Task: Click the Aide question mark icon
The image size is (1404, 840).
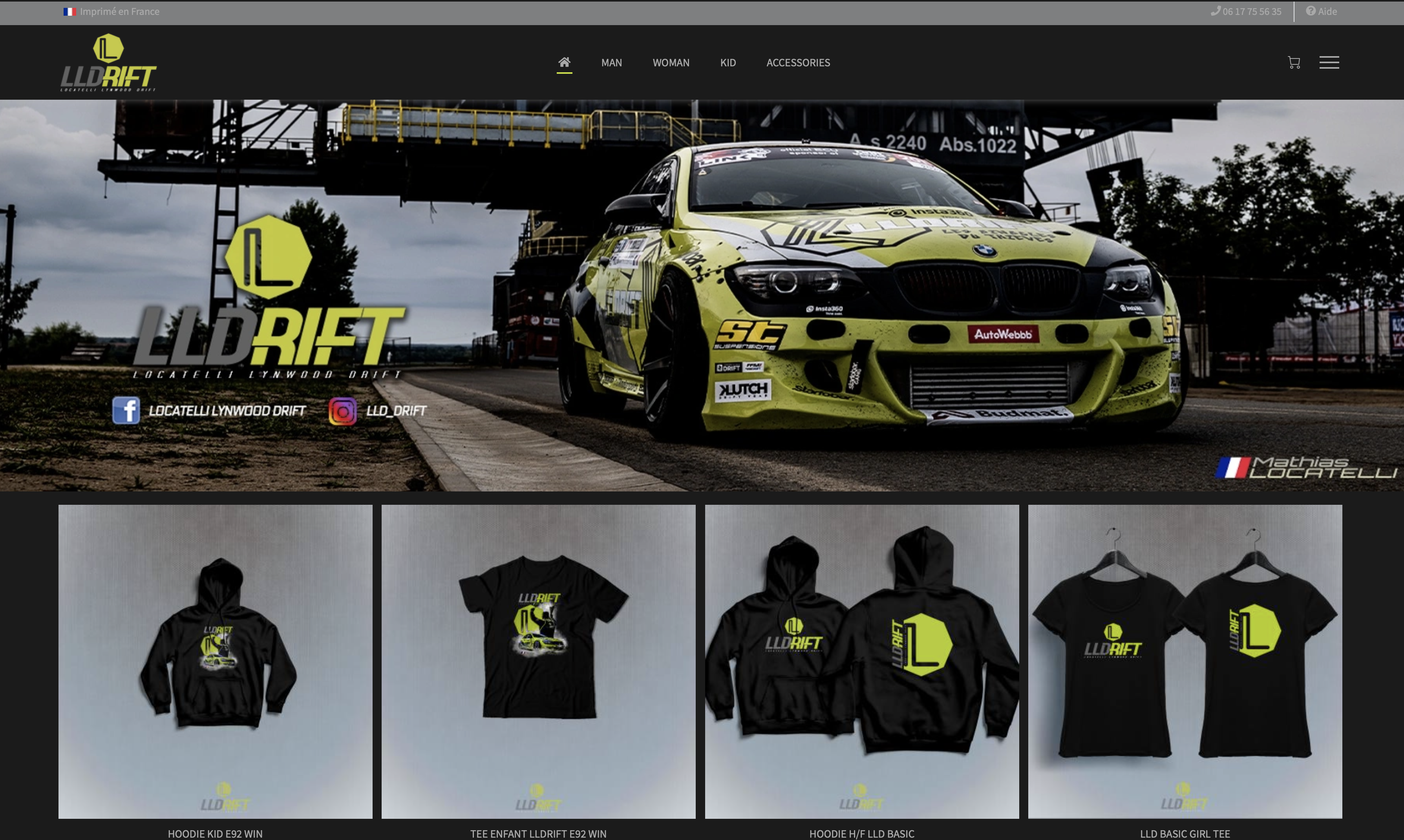Action: [x=1310, y=11]
